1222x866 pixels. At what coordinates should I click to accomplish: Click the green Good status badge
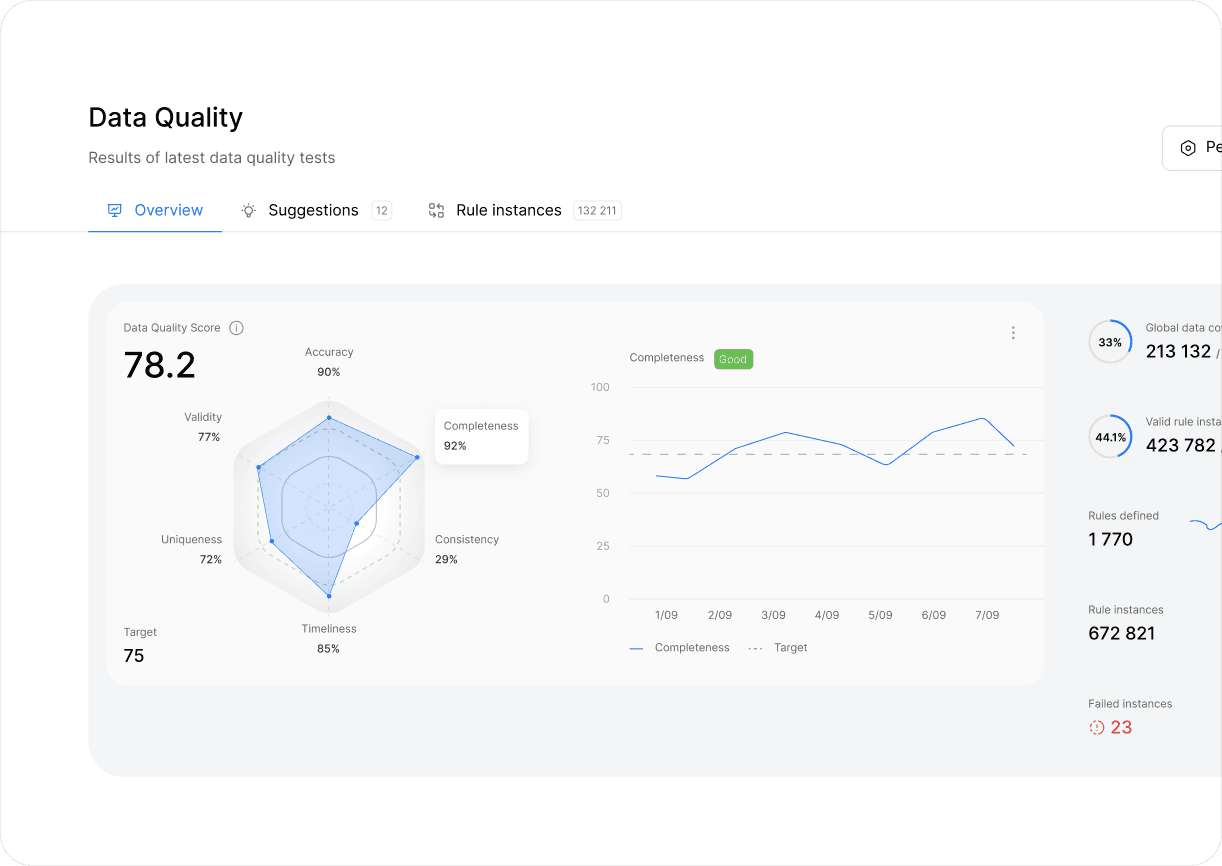click(x=733, y=359)
